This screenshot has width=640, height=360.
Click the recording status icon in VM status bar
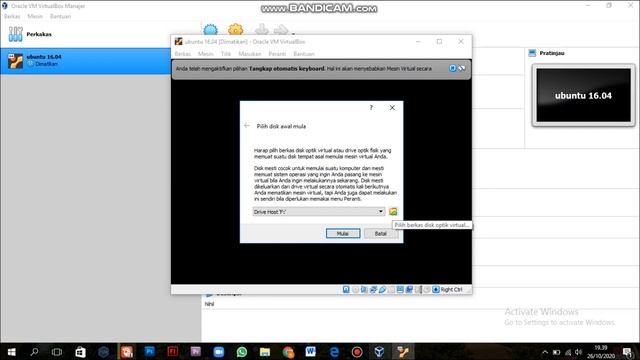(409, 289)
